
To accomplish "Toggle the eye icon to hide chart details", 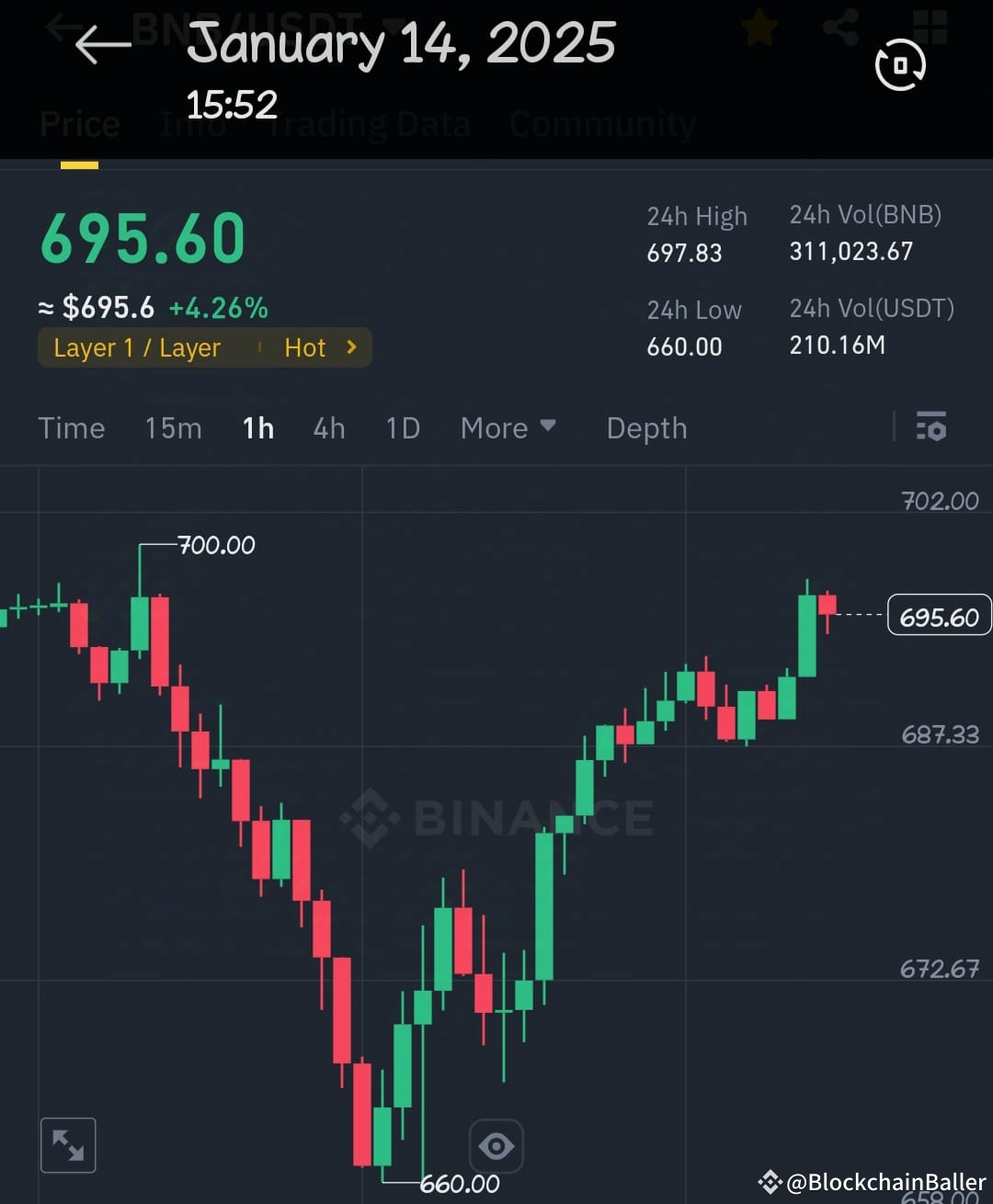I will [x=496, y=1143].
